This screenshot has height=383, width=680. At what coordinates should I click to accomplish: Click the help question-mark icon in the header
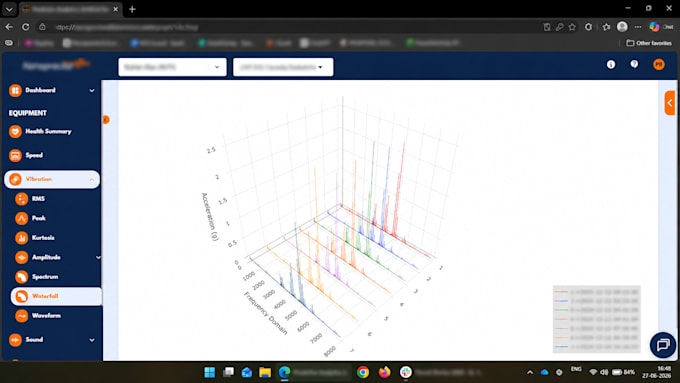pyautogui.click(x=634, y=65)
